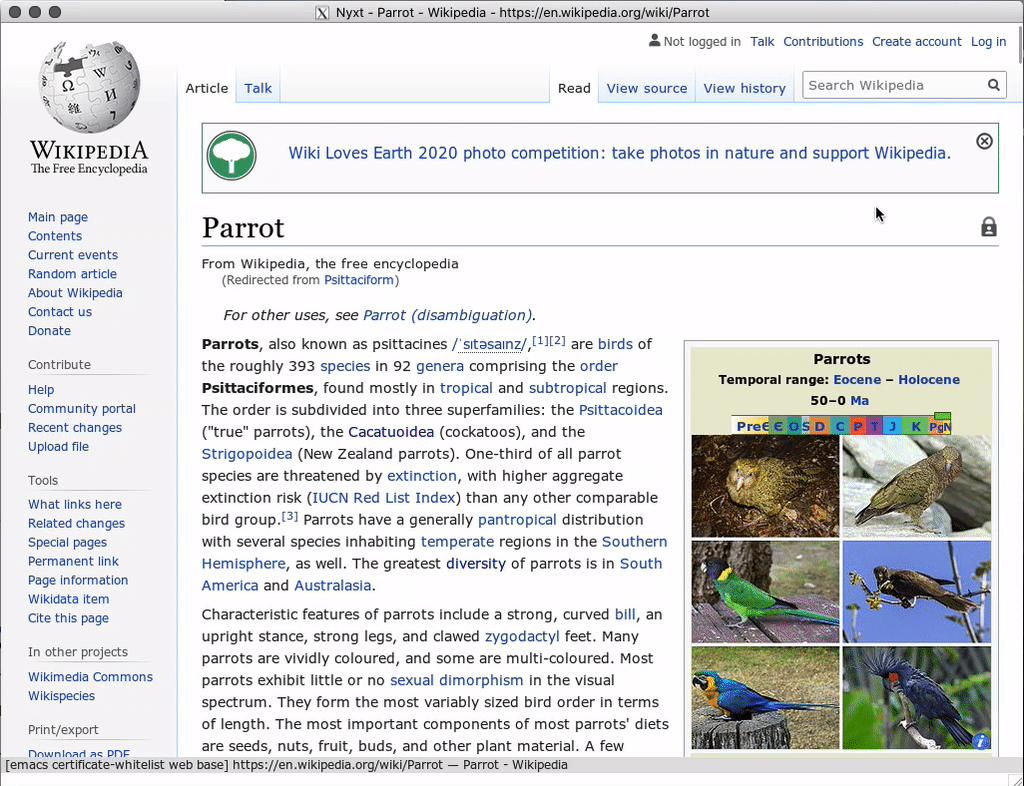Select the Read tab

point(574,88)
